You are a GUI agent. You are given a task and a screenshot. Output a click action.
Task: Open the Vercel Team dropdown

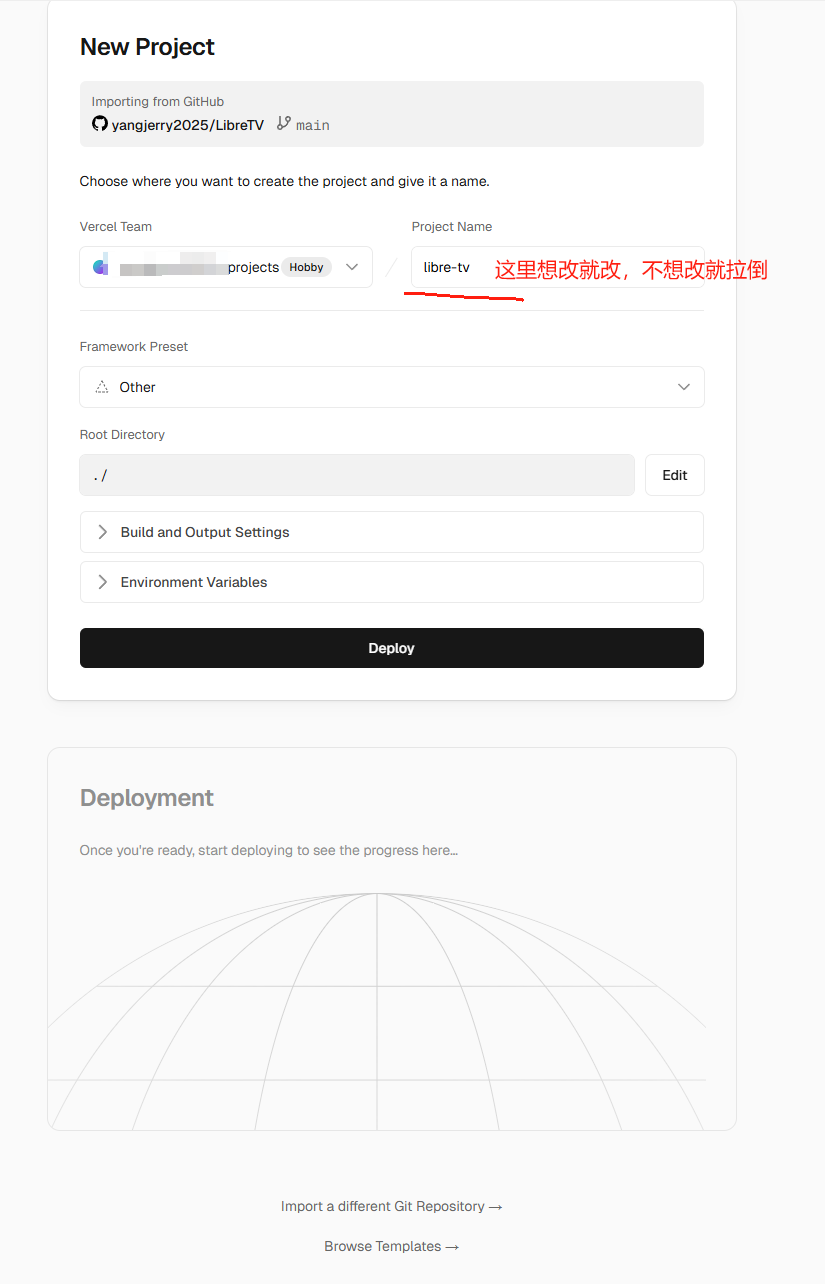tap(352, 266)
